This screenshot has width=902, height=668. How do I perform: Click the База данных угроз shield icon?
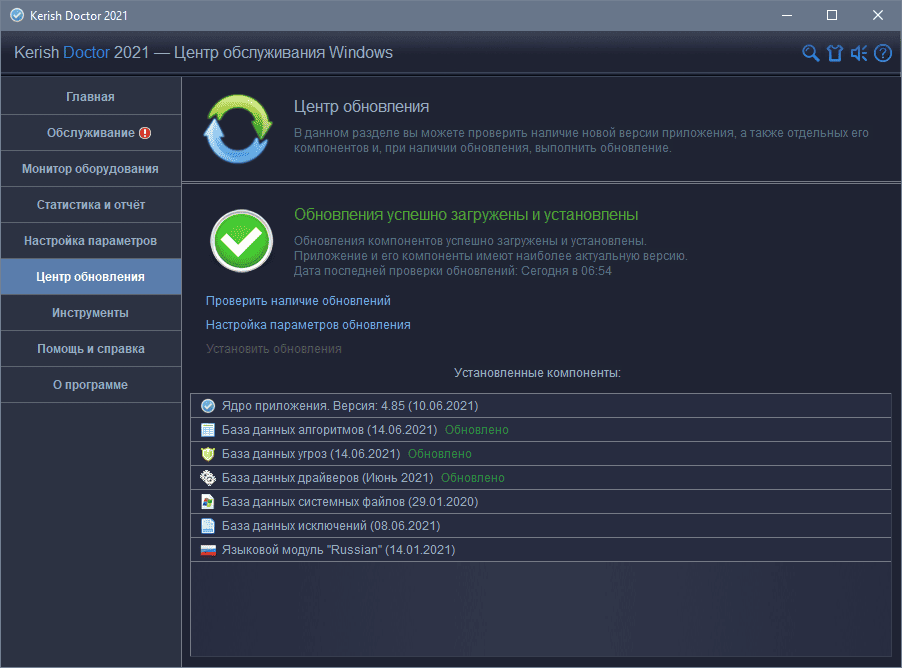coord(208,454)
